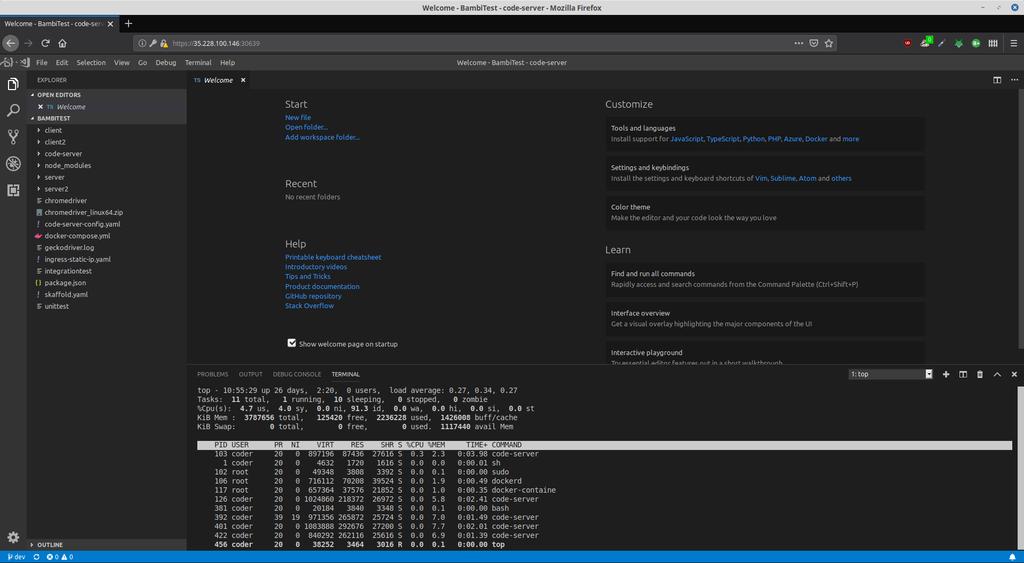
Task: Open the Extensions view
Action: 13,190
